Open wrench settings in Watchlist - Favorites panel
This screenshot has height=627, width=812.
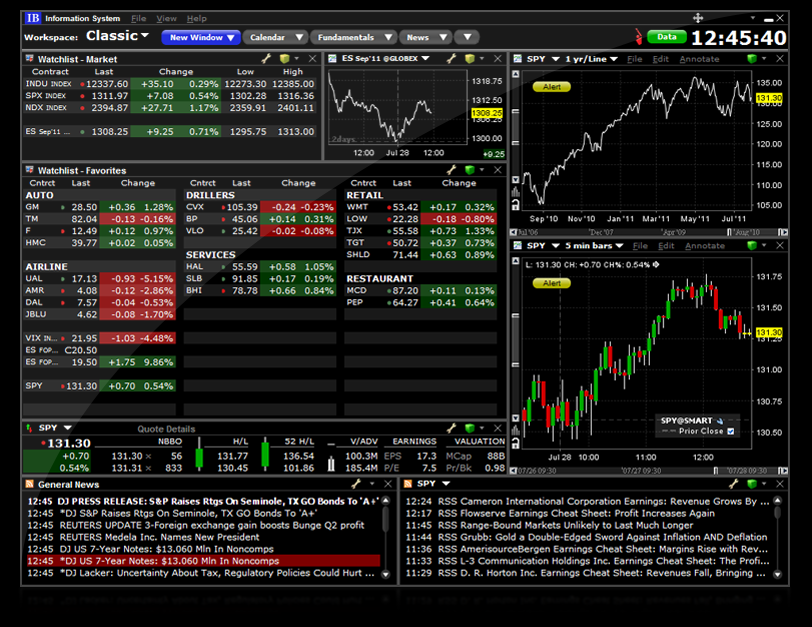pos(452,169)
